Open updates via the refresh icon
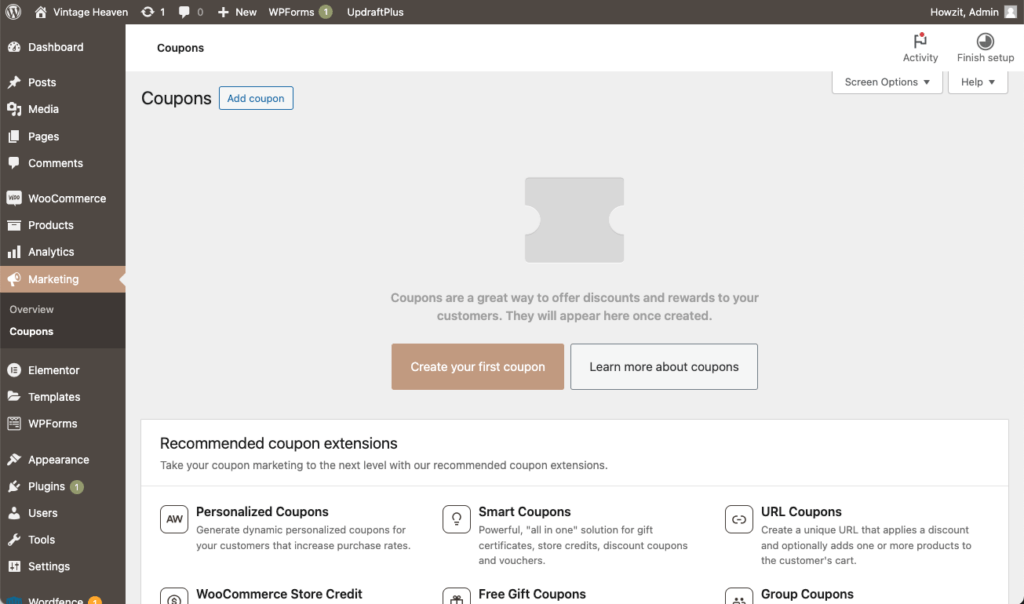The image size is (1024, 604). coord(148,12)
